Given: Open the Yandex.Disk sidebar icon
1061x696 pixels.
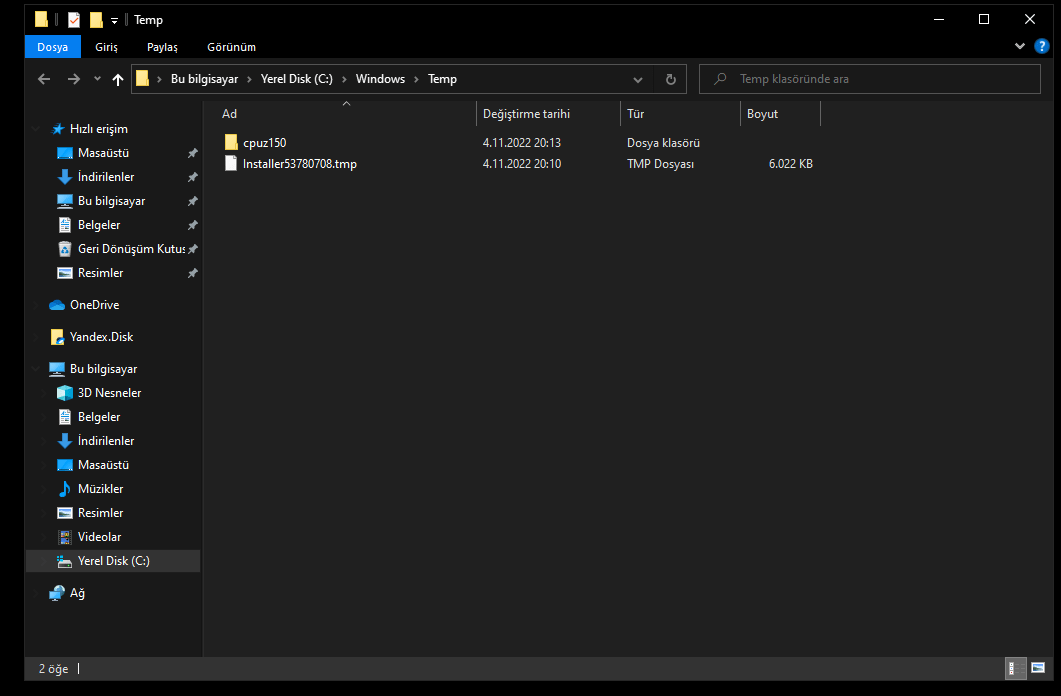Looking at the screenshot, I should coord(57,337).
